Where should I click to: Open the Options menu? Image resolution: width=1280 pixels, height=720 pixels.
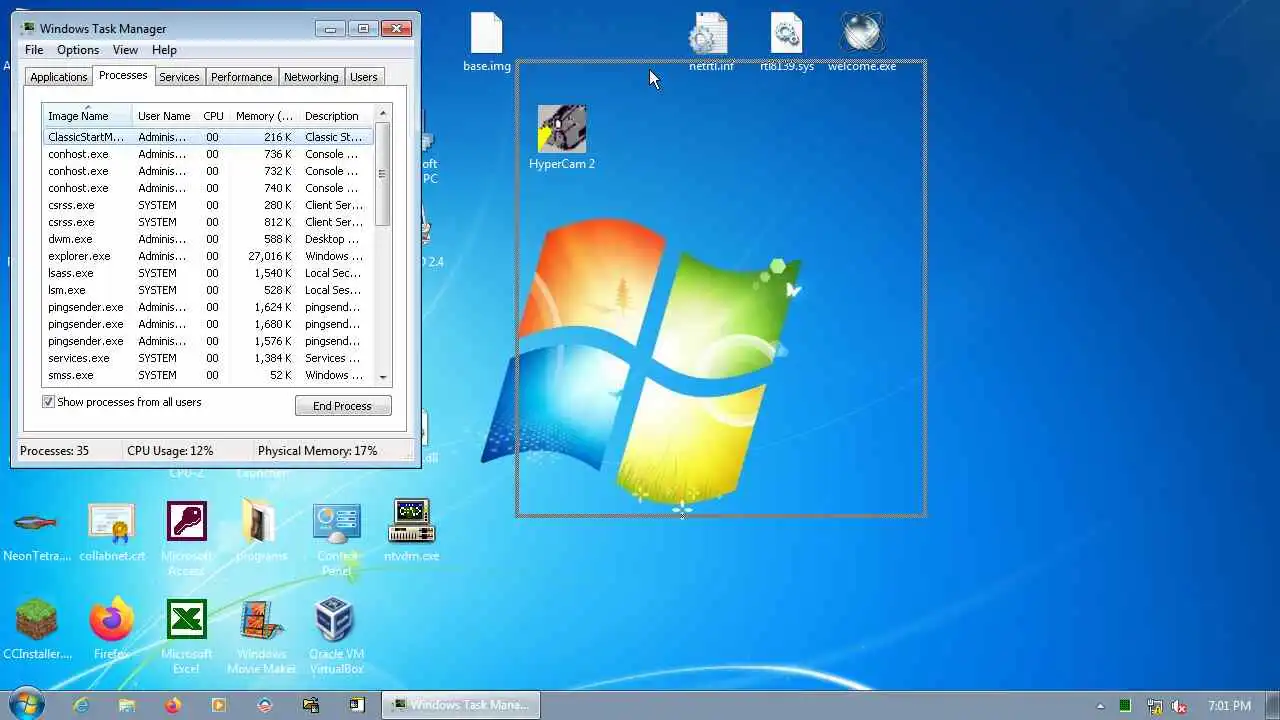coord(78,50)
